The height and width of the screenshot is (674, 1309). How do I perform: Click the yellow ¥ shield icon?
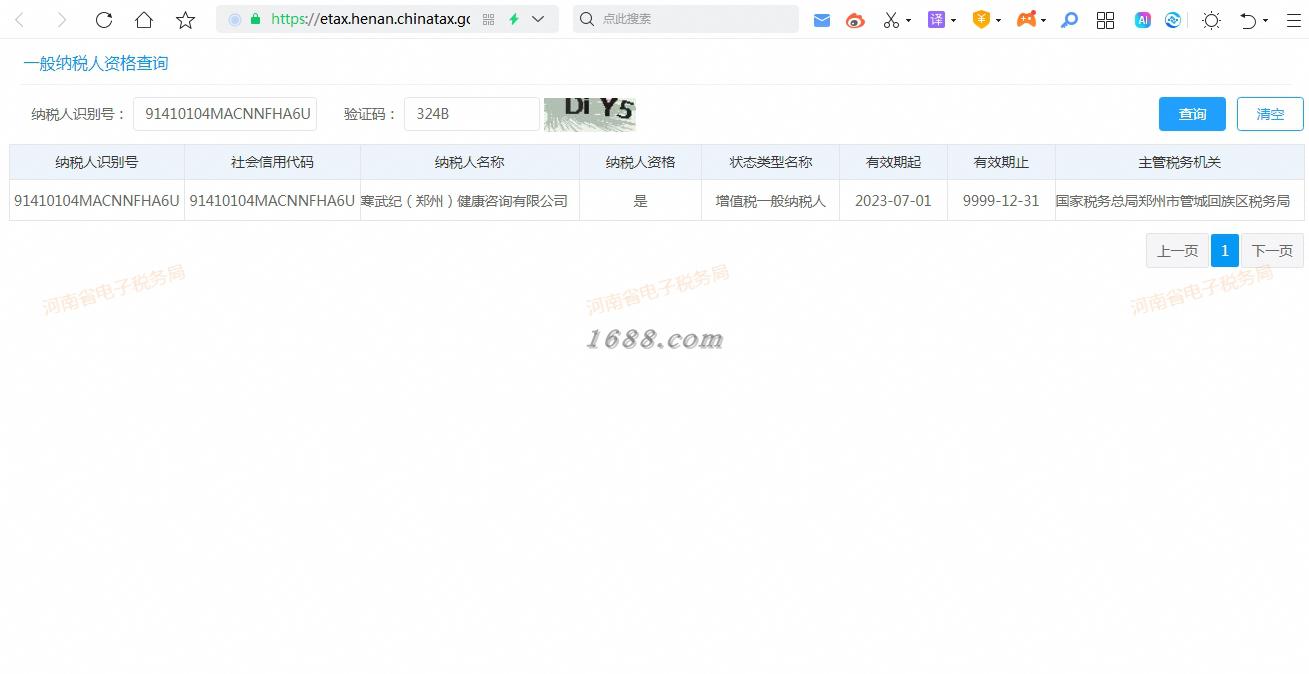coord(981,19)
